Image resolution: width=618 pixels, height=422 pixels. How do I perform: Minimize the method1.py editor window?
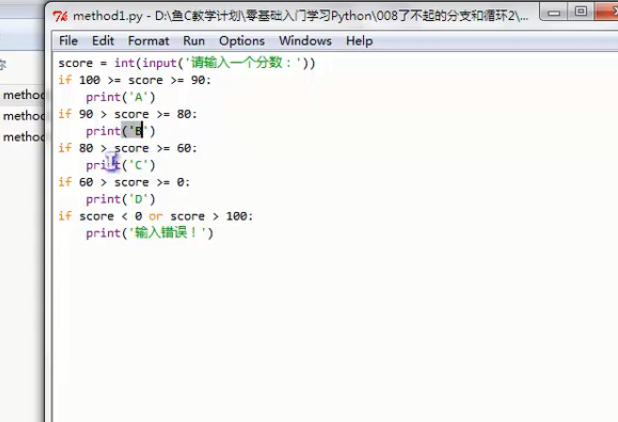point(554,12)
